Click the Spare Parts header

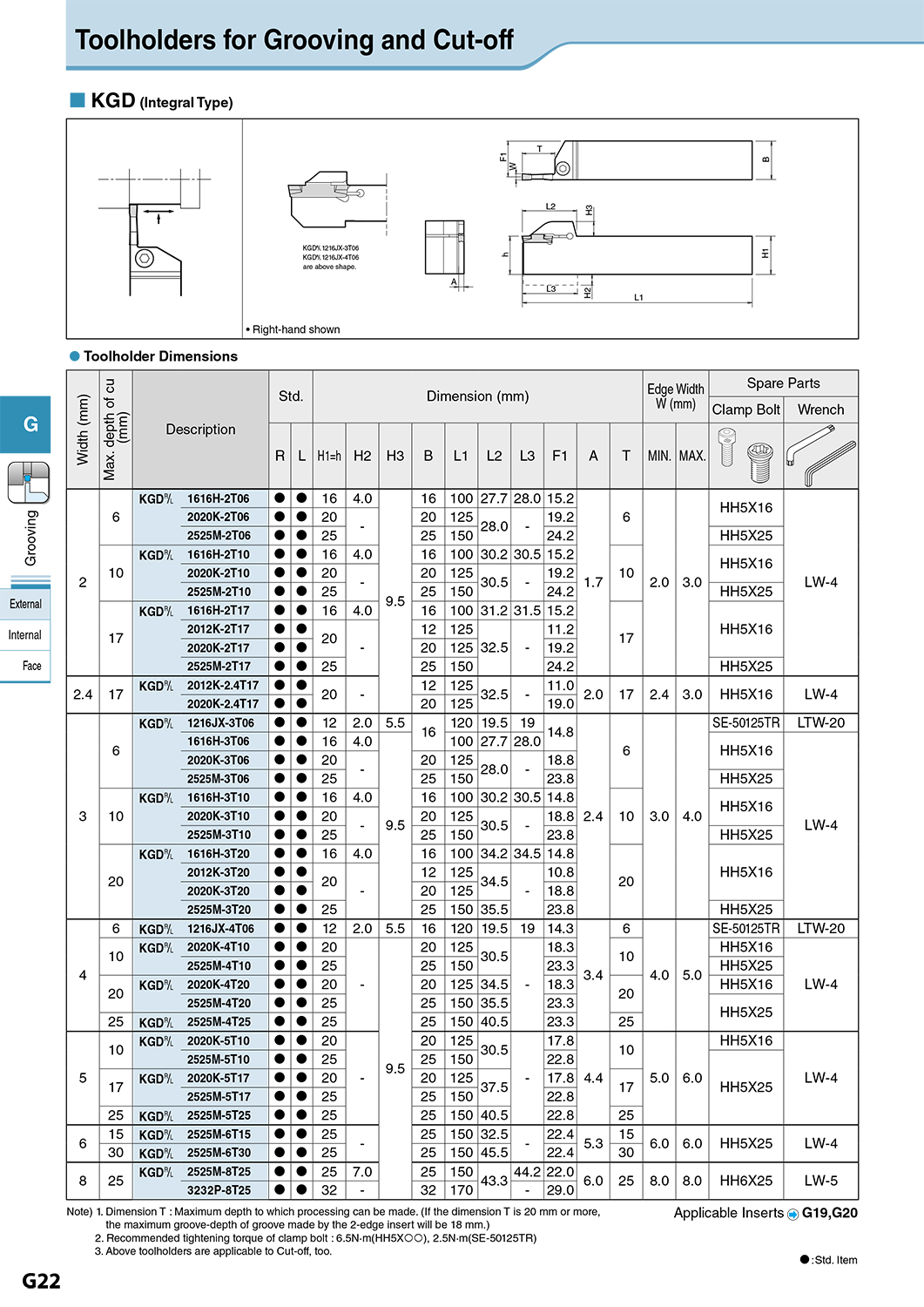tap(783, 383)
